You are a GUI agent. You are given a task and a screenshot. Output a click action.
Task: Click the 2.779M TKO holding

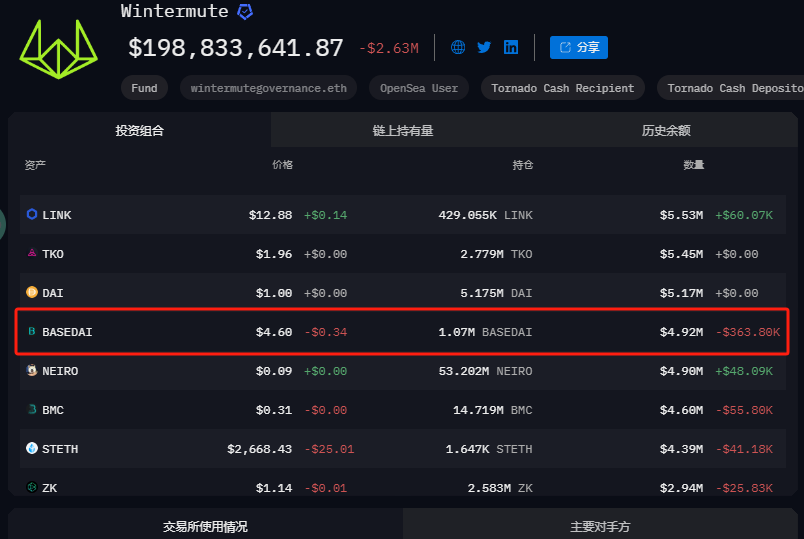click(x=496, y=254)
